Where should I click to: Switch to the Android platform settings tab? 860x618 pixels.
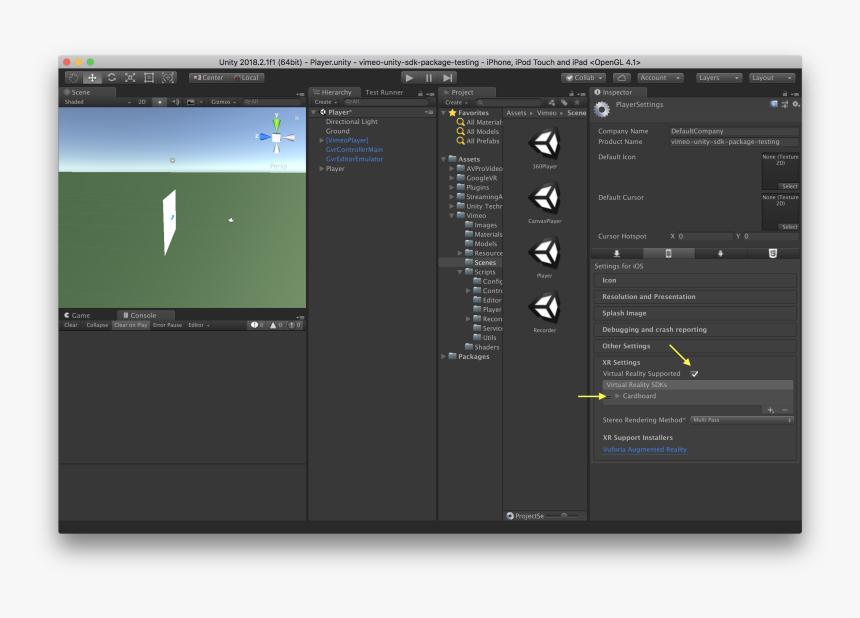720,254
